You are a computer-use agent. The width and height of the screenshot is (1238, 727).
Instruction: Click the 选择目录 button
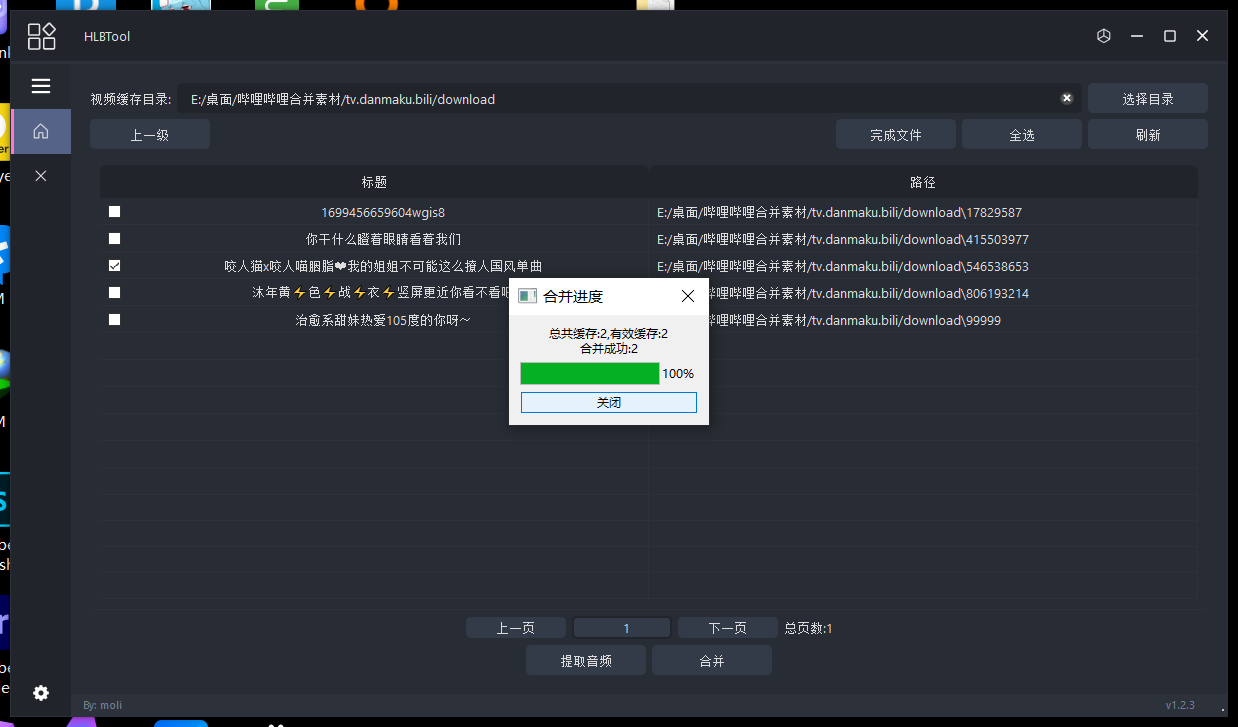coord(1148,99)
